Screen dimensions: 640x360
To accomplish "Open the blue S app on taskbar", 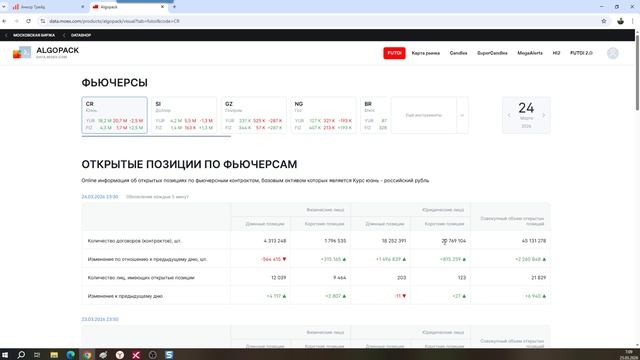I will (x=169, y=355).
